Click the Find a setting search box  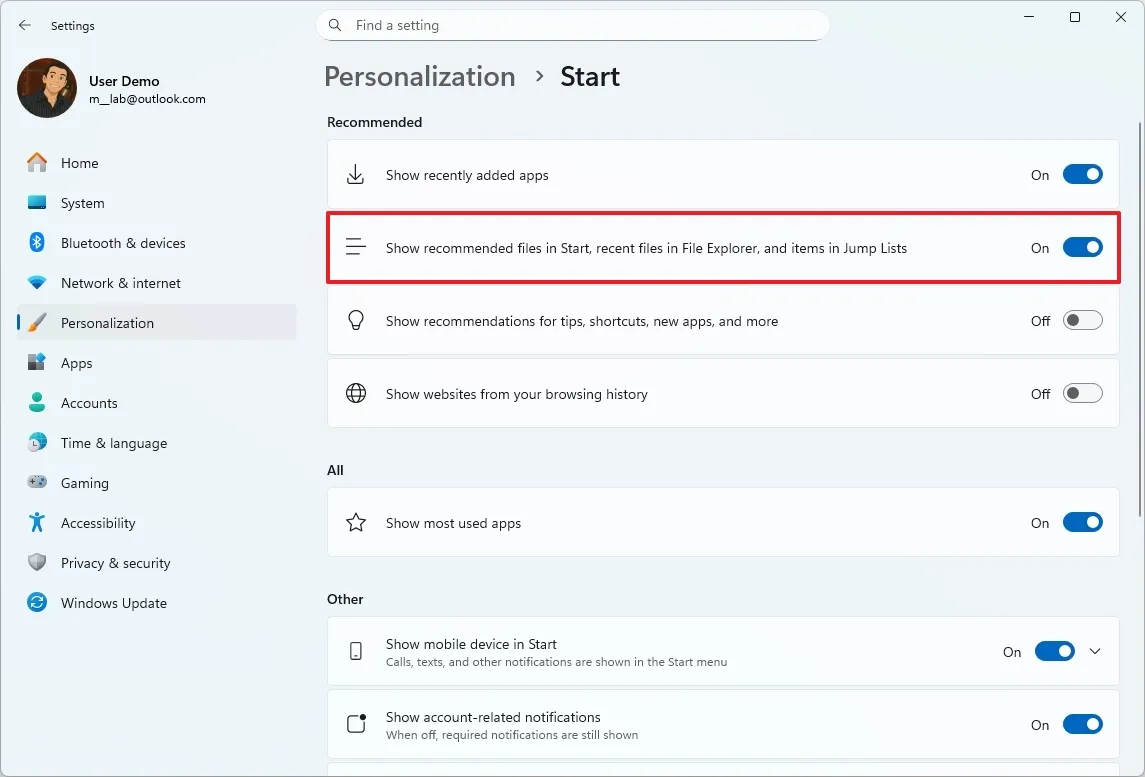573,25
